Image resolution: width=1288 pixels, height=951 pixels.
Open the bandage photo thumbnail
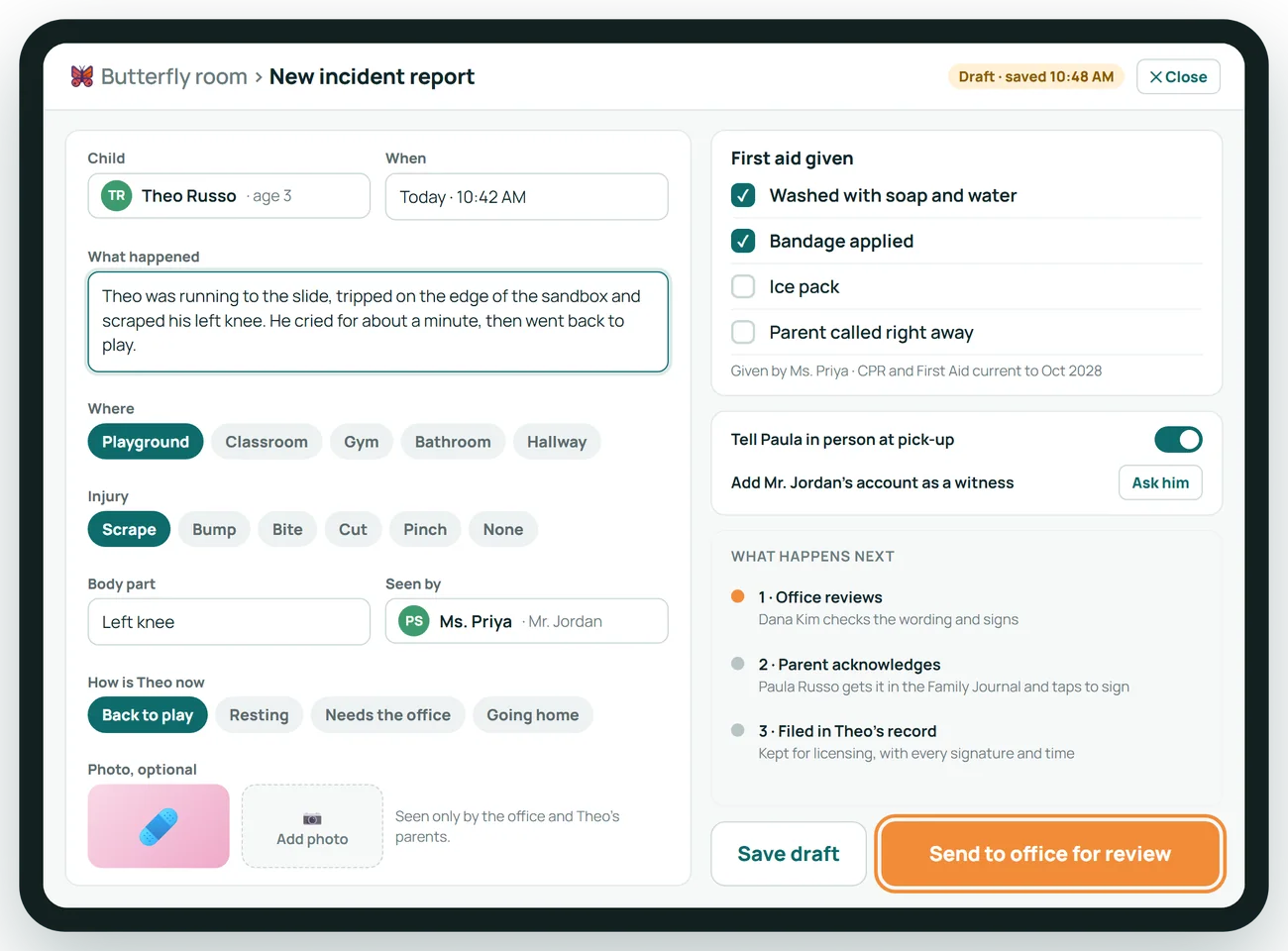click(x=159, y=826)
